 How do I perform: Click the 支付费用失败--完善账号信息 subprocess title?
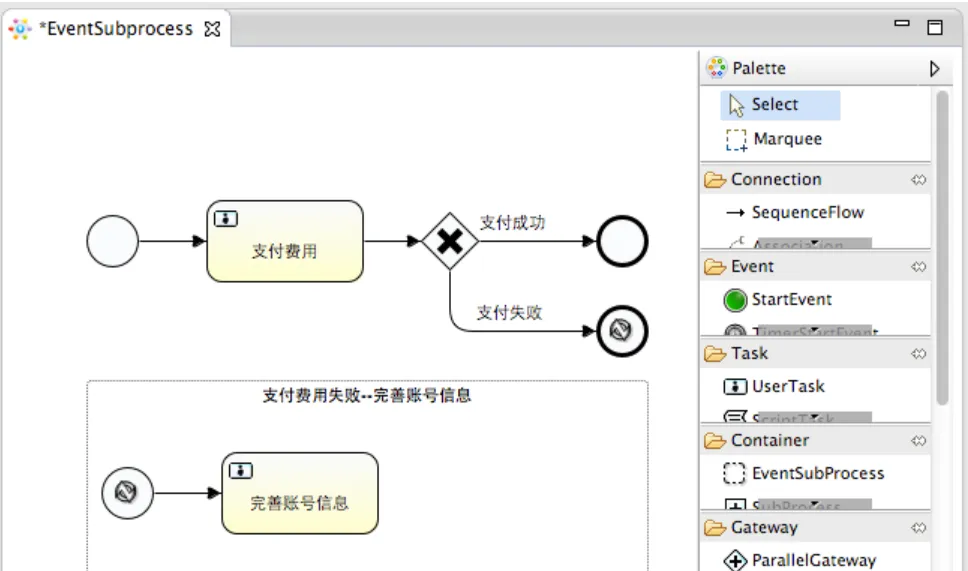(x=367, y=396)
